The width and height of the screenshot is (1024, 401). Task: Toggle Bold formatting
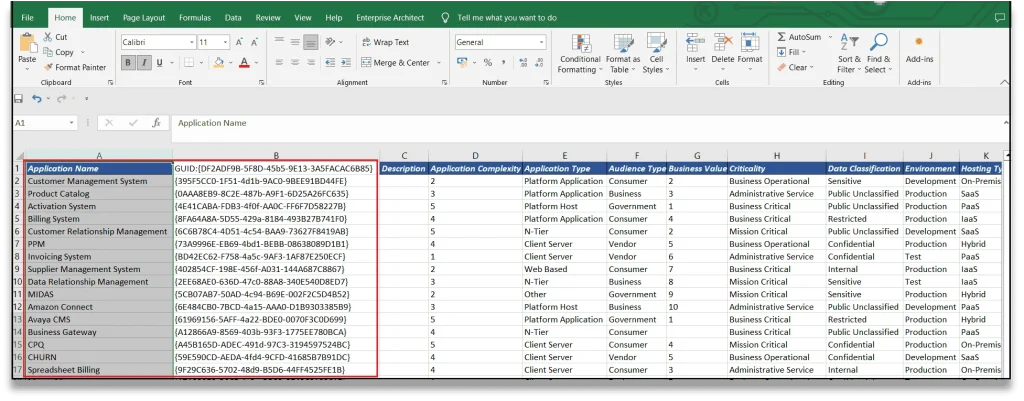coord(129,63)
